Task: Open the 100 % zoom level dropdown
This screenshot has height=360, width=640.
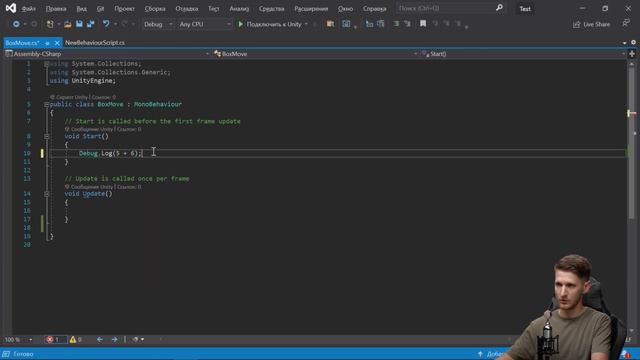Action: 18,340
